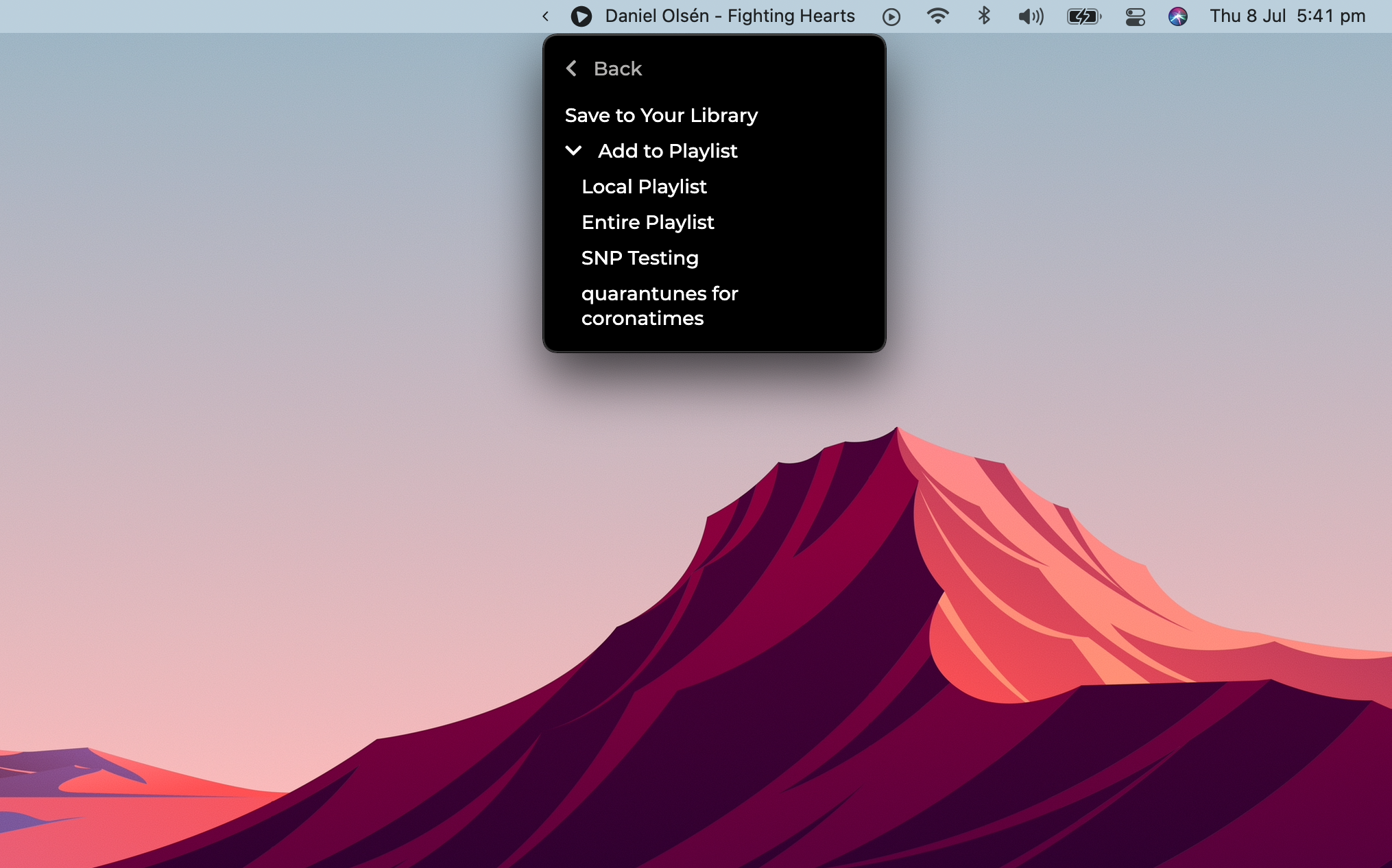Add track to SNP Testing playlist
Screen dimensions: 1392x868
[x=639, y=258]
